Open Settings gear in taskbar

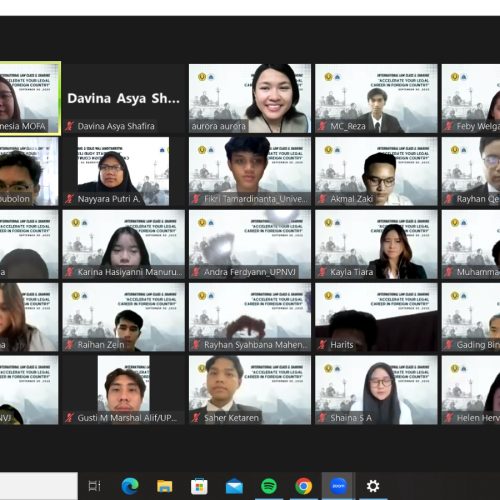click(x=373, y=486)
